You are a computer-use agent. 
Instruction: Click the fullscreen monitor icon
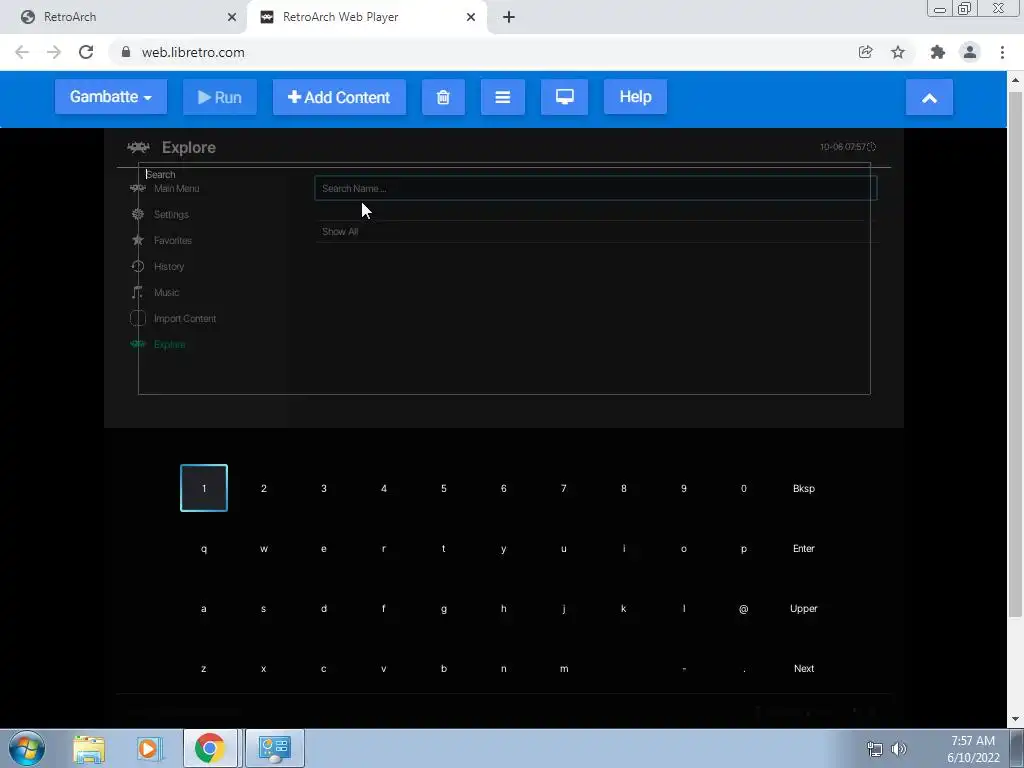coord(564,97)
